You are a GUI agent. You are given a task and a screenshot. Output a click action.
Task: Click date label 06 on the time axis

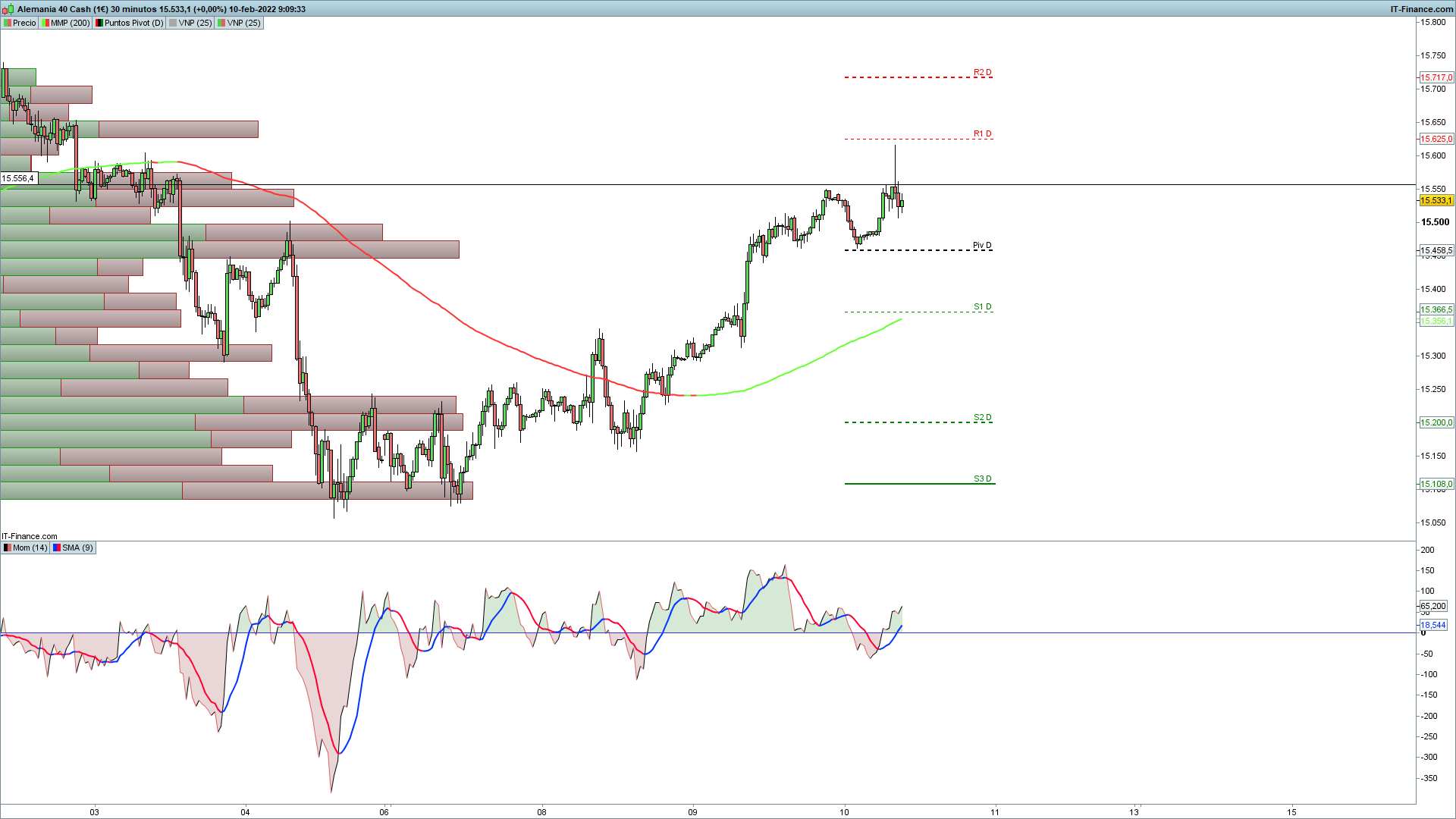[384, 812]
